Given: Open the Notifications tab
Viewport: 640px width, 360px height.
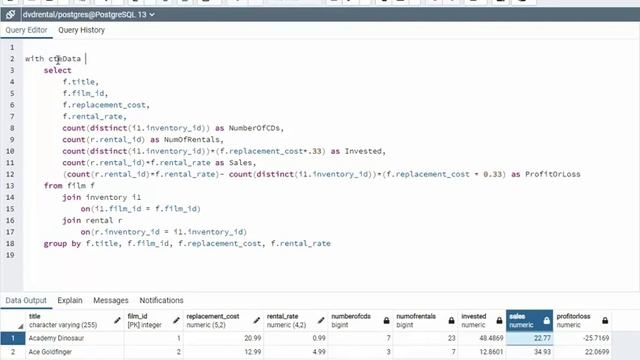Looking at the screenshot, I should click(x=161, y=300).
